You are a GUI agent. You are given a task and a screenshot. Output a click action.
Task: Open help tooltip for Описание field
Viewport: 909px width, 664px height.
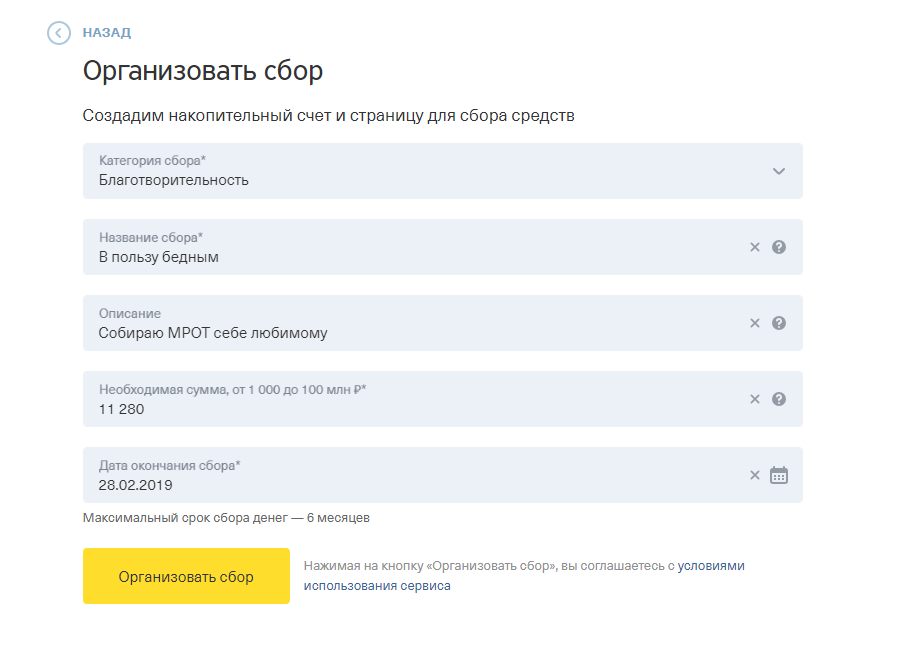point(779,323)
